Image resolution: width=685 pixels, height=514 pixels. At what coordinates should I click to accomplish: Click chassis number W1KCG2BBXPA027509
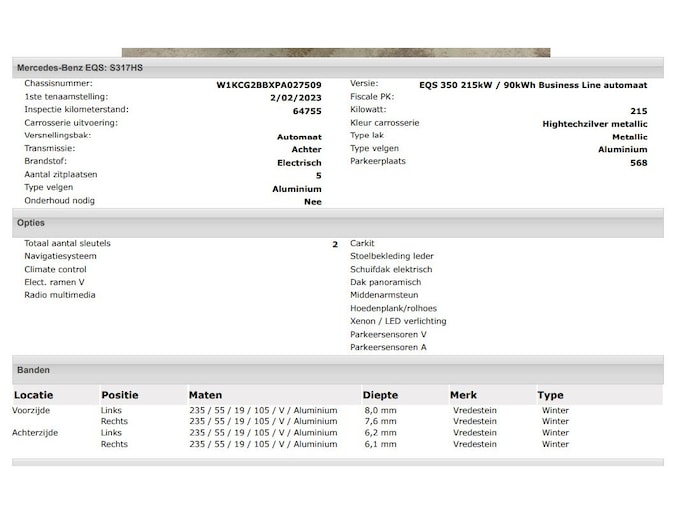click(x=269, y=85)
